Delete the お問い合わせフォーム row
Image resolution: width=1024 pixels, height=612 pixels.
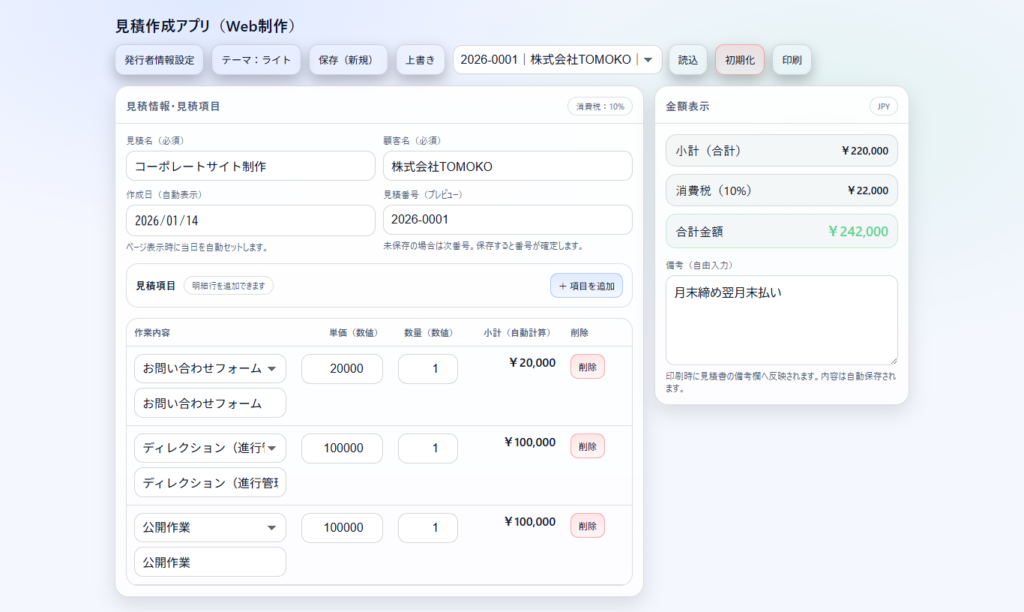(587, 367)
